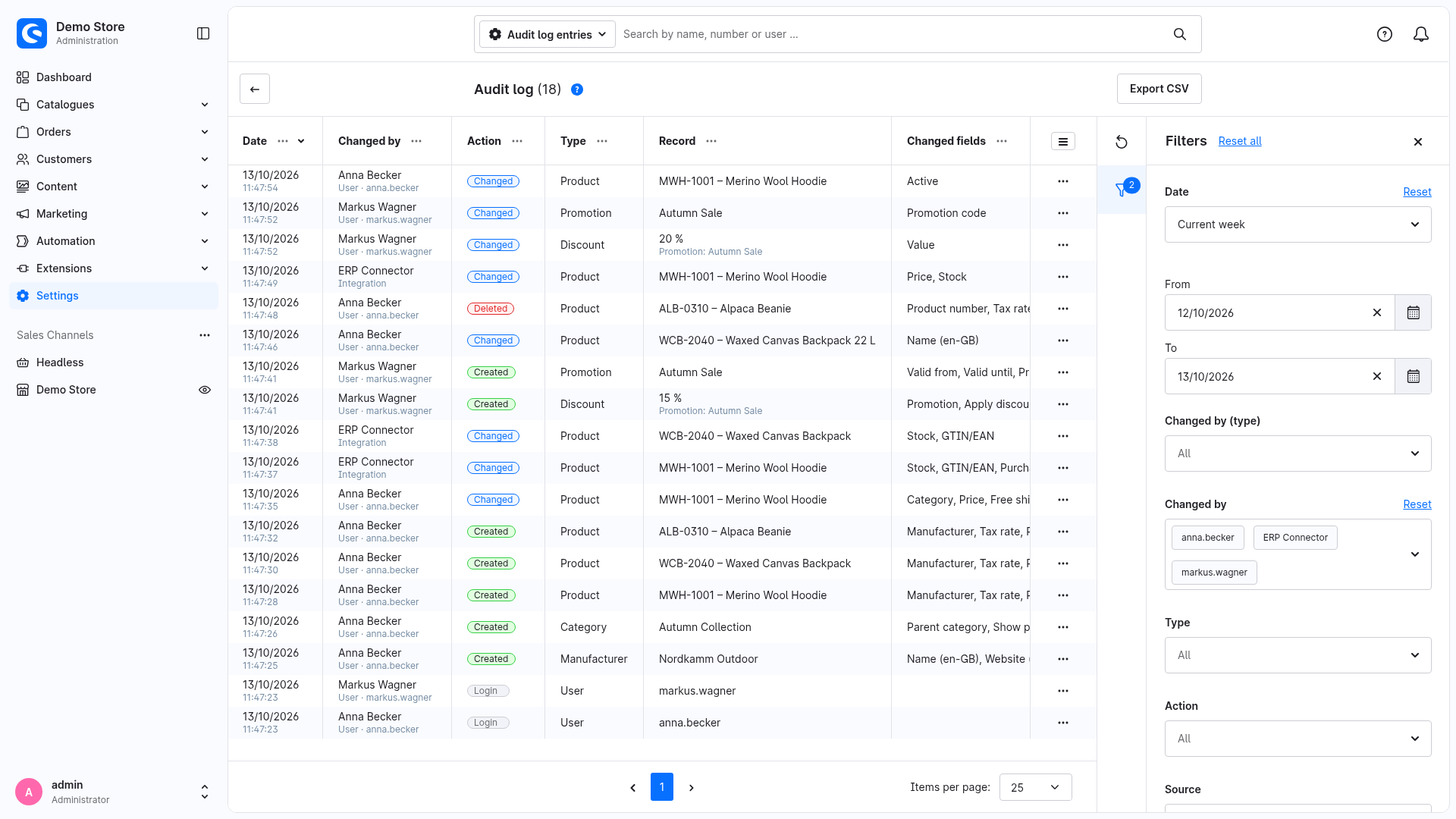
Task: Select Settings in sidebar
Action: 114,296
